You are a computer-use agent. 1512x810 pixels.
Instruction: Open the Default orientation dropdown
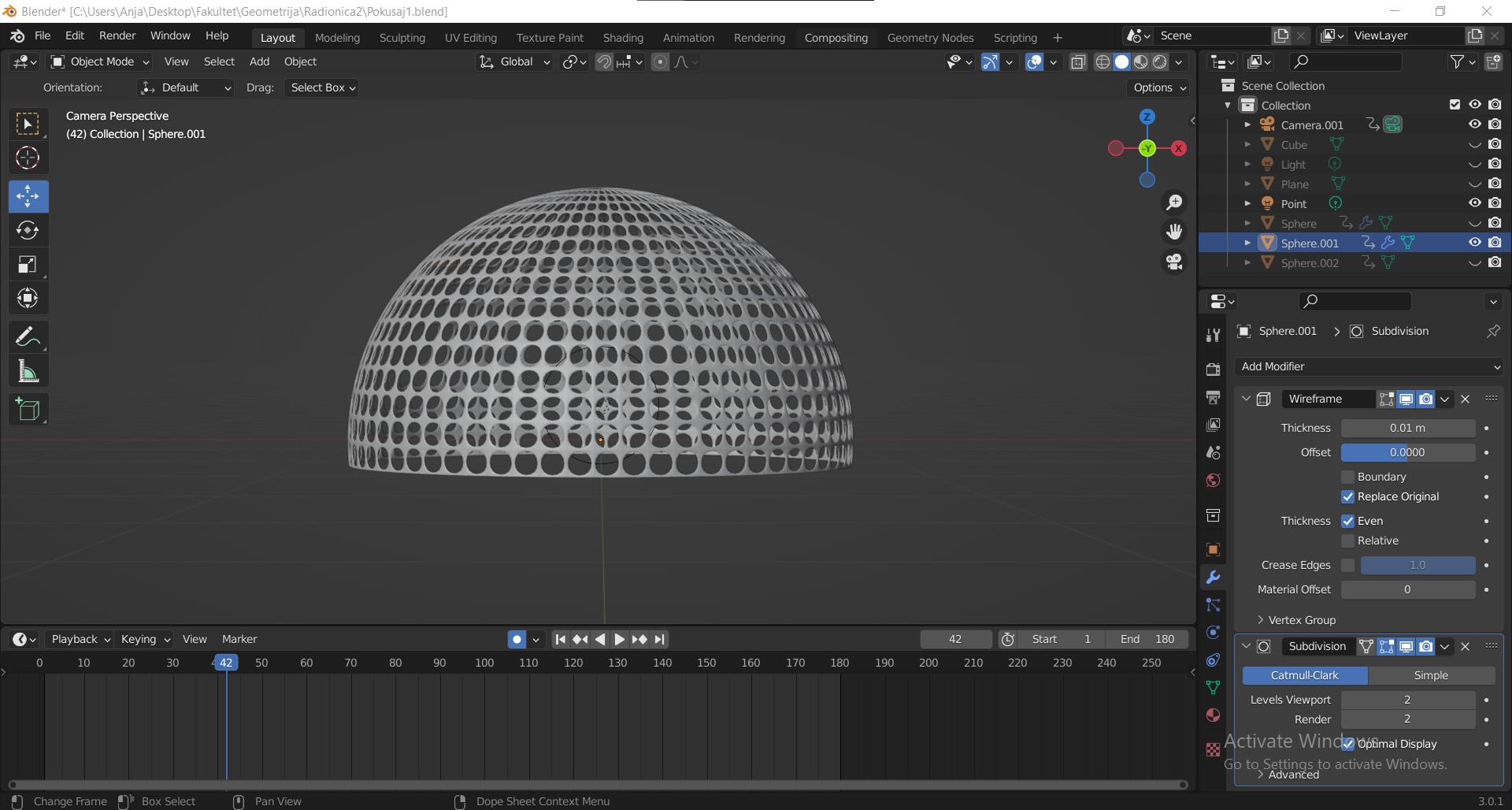186,87
